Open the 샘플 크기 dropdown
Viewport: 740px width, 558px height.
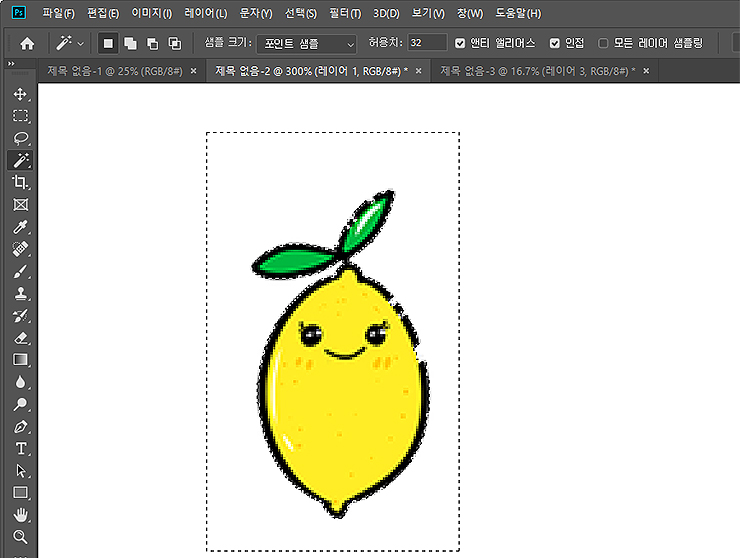(x=307, y=44)
